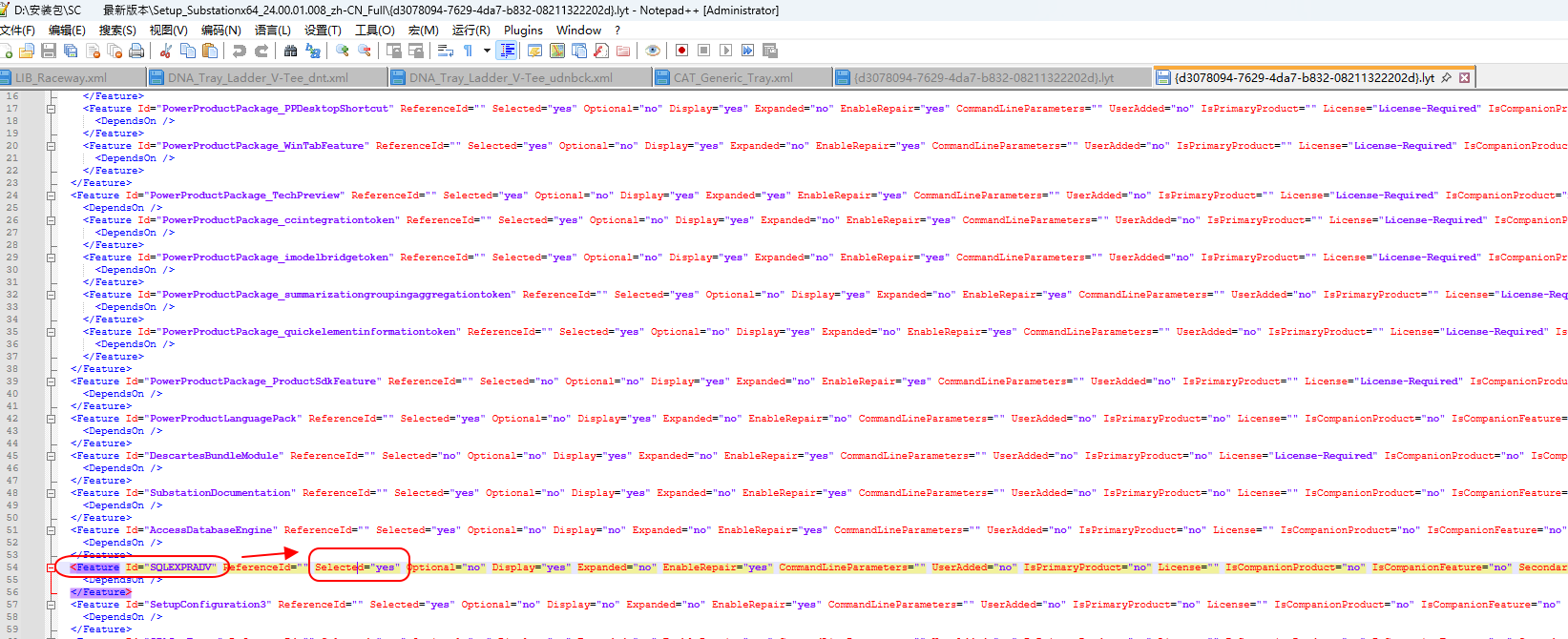
Task: Open the show-symbol dropdown arrow
Action: pos(487,51)
